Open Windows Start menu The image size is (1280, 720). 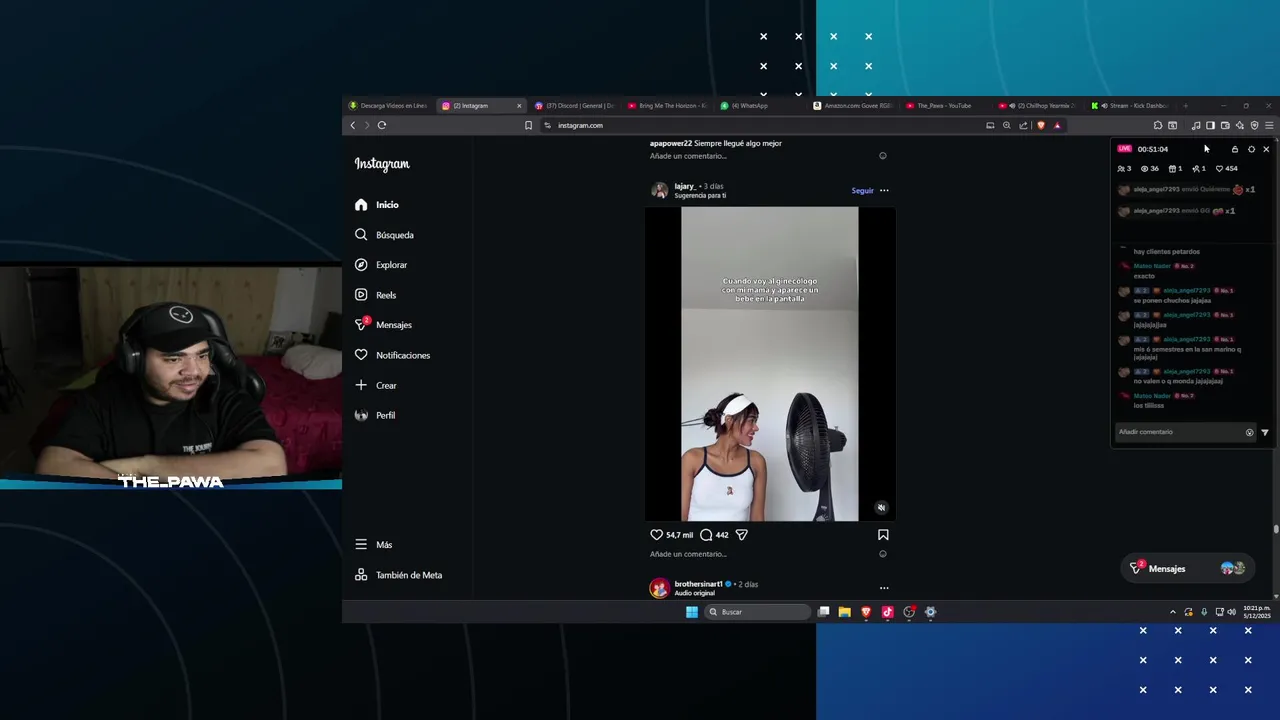click(692, 612)
